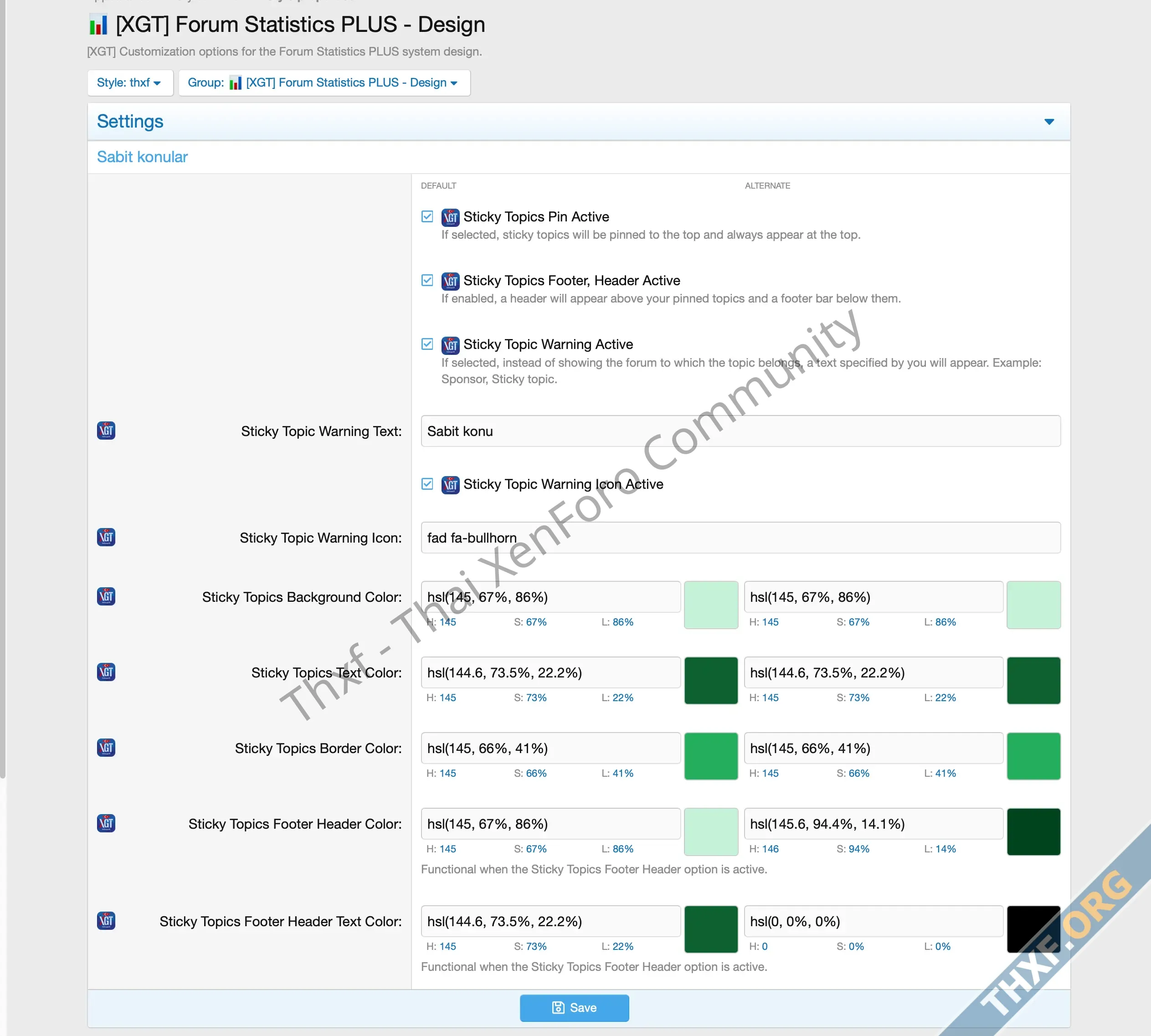Click default Background Color hsl field
Screen dimensions: 1151x1036
point(550,596)
